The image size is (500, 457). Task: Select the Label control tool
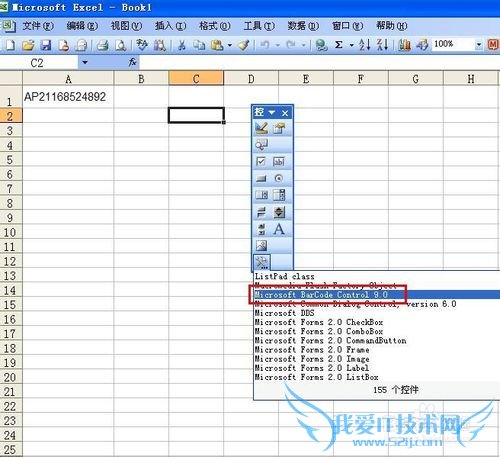tap(279, 229)
